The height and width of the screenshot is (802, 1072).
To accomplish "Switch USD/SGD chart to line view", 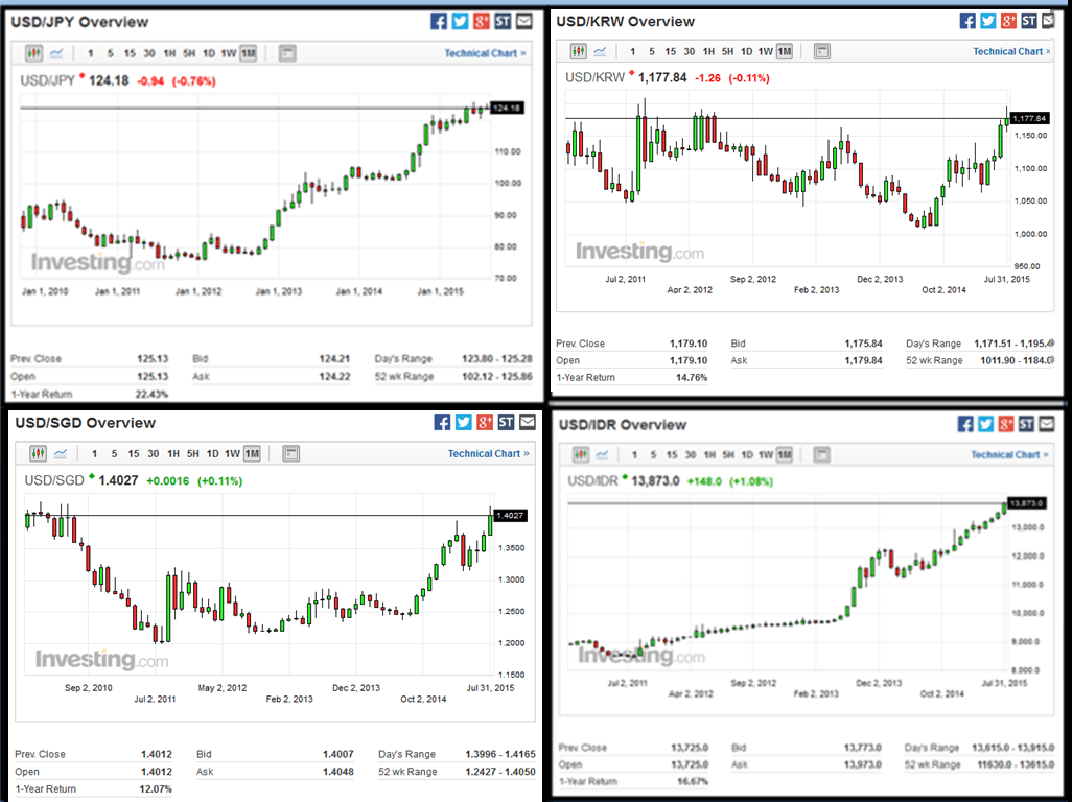I will pos(60,454).
